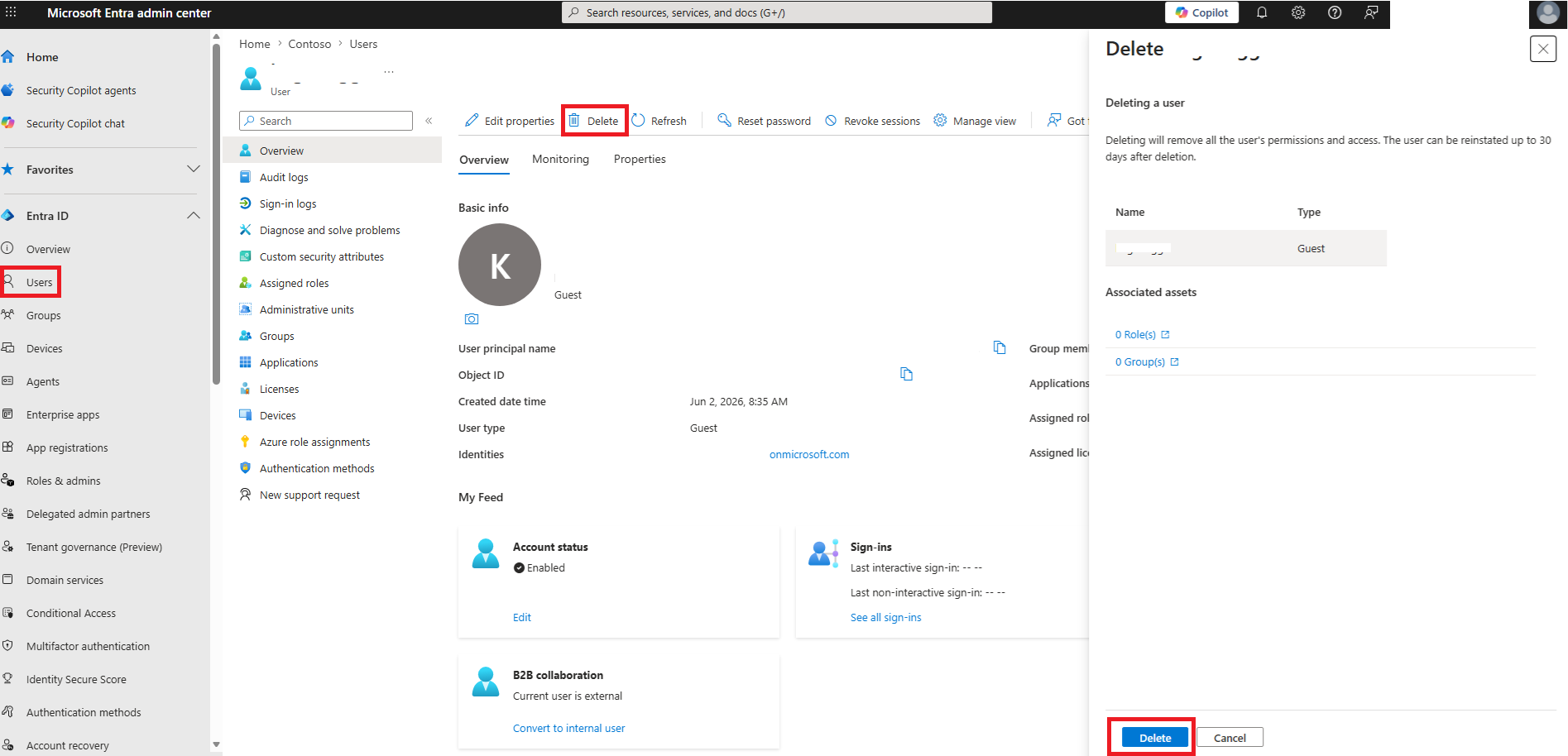
Task: Expand the Favorites section
Action: [193, 170]
